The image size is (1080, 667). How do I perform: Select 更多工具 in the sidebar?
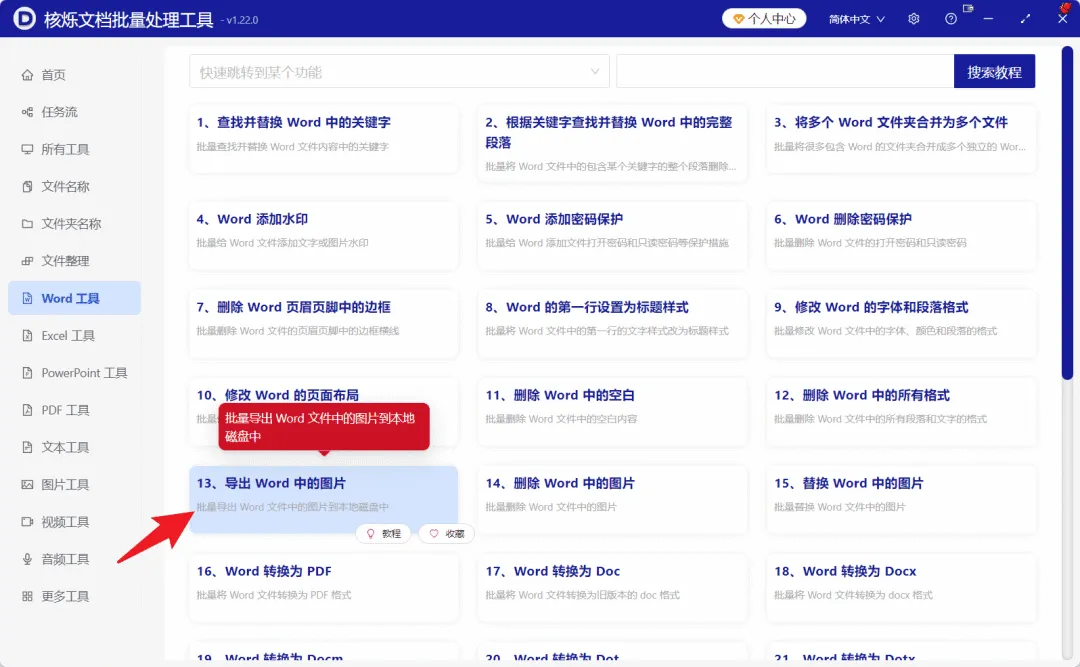point(74,596)
